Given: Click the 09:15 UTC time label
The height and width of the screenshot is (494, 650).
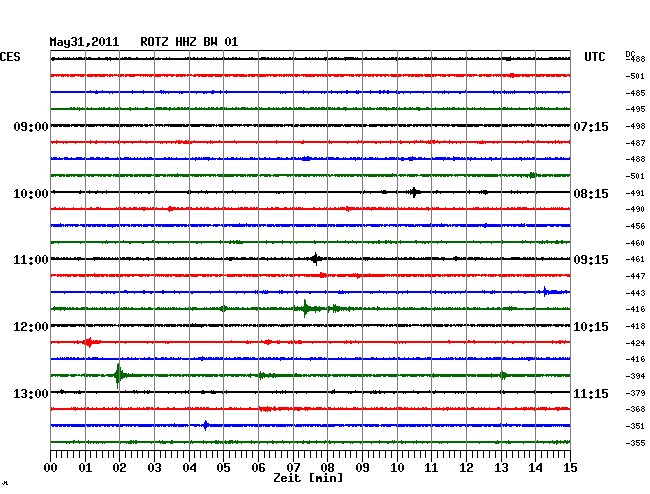Looking at the screenshot, I should [x=591, y=260].
